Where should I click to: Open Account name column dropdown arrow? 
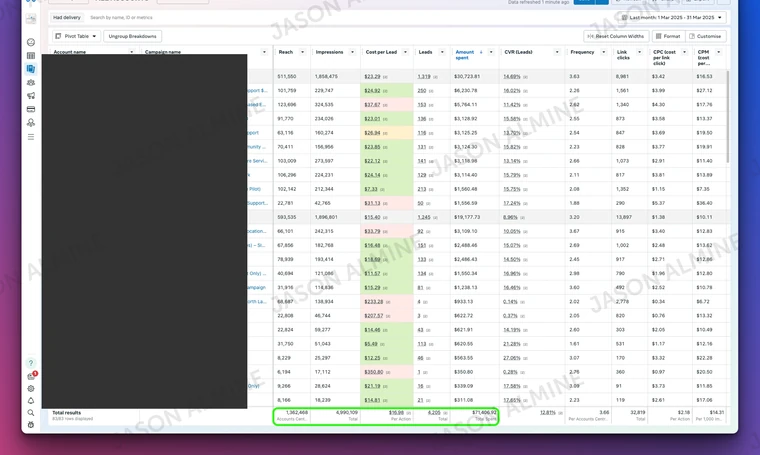131,52
